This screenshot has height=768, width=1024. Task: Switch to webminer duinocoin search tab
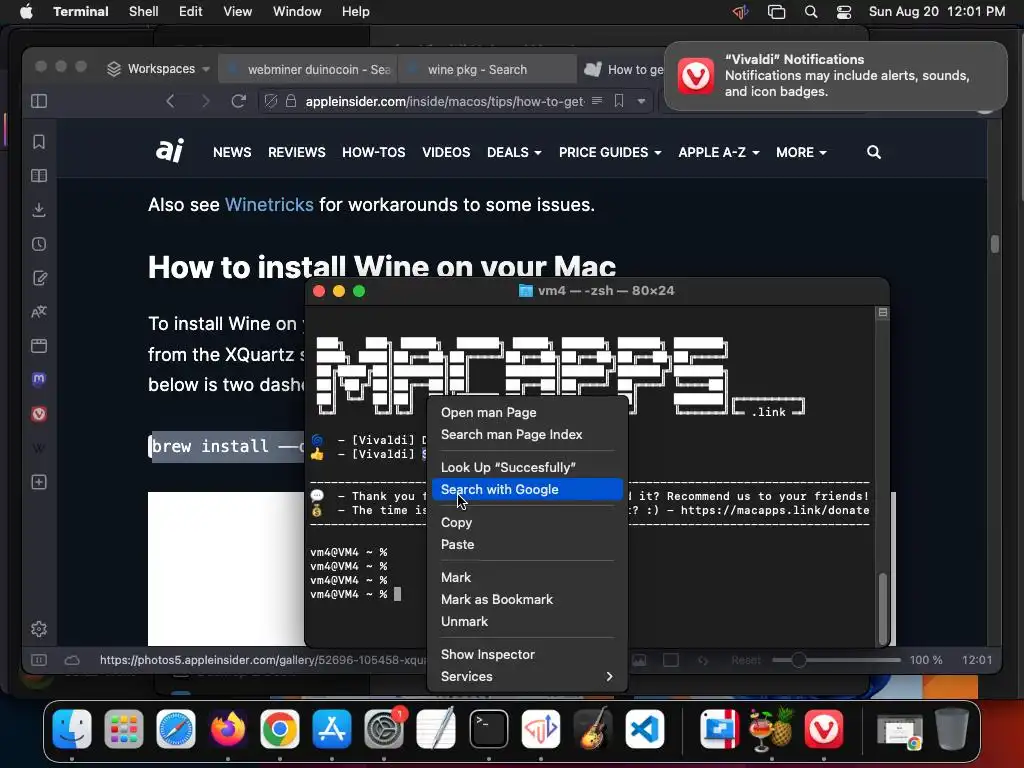308,69
